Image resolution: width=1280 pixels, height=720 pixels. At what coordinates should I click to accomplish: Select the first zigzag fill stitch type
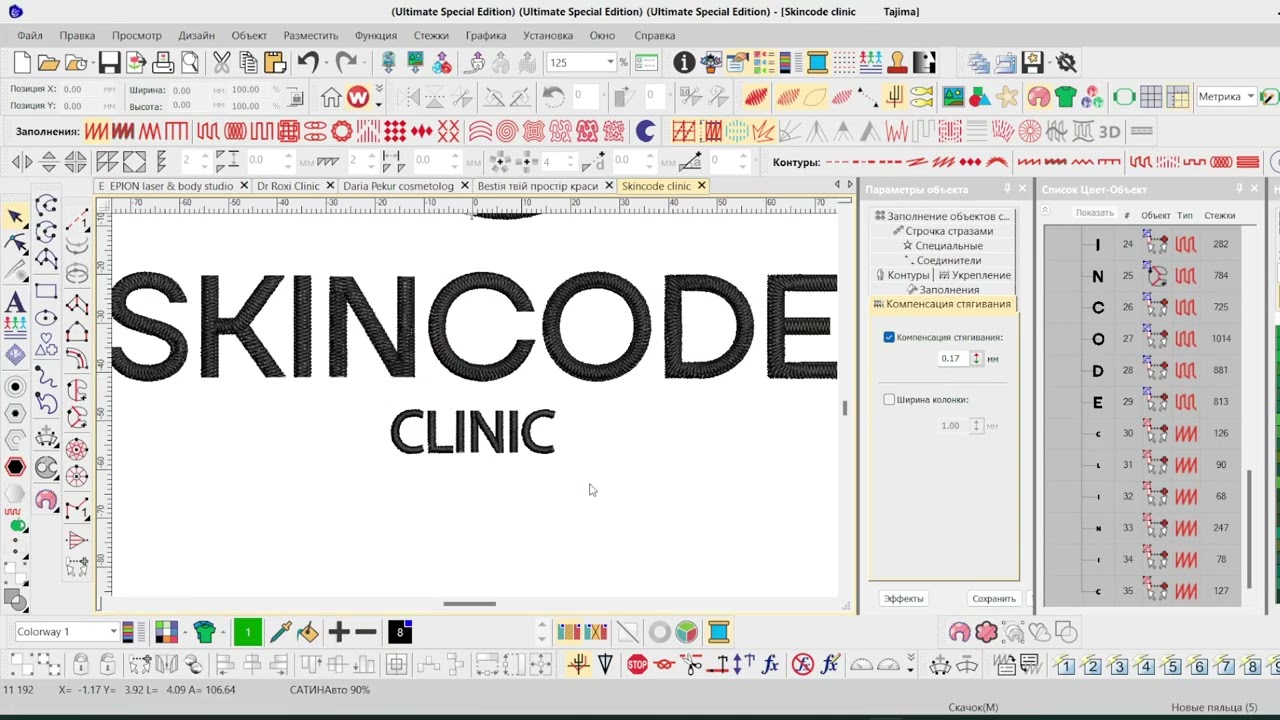tap(96, 131)
